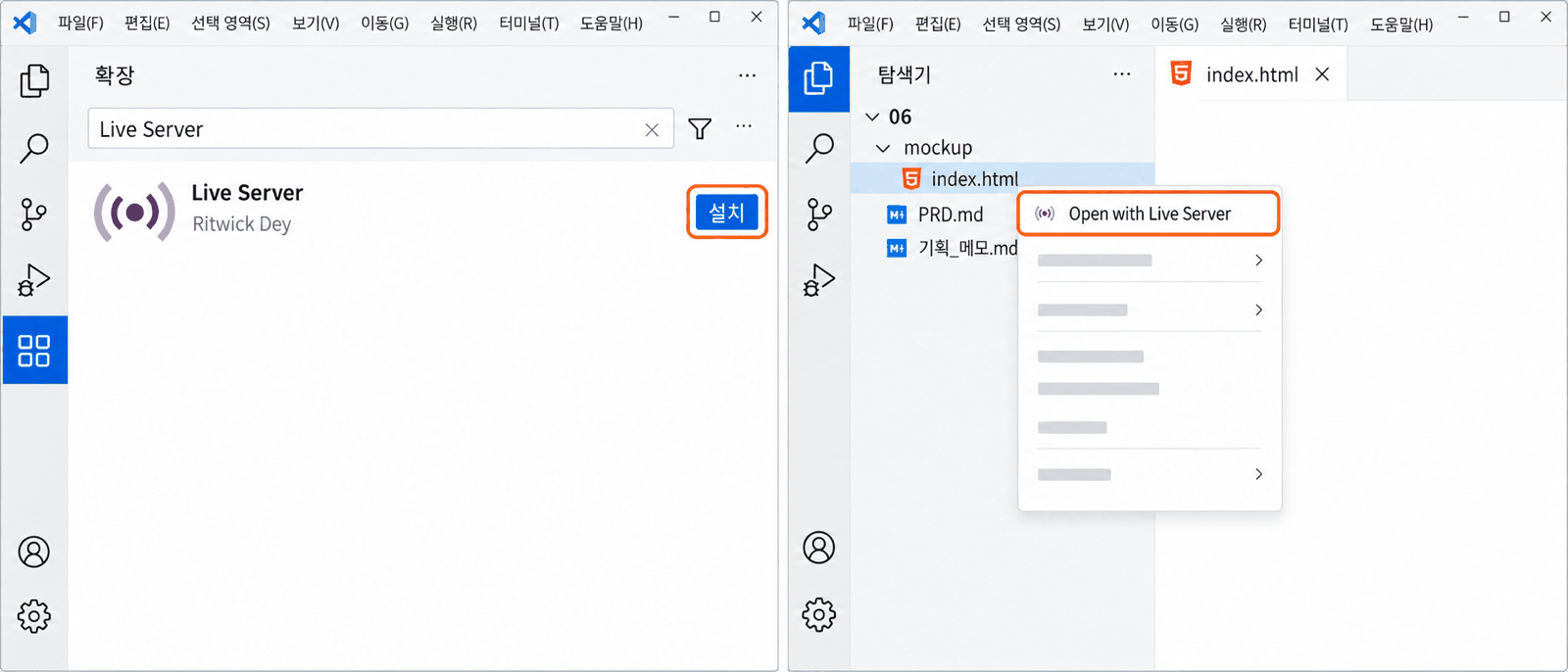Open 이동(G) menu in left window
The height and width of the screenshot is (672, 1568).
coord(384,23)
